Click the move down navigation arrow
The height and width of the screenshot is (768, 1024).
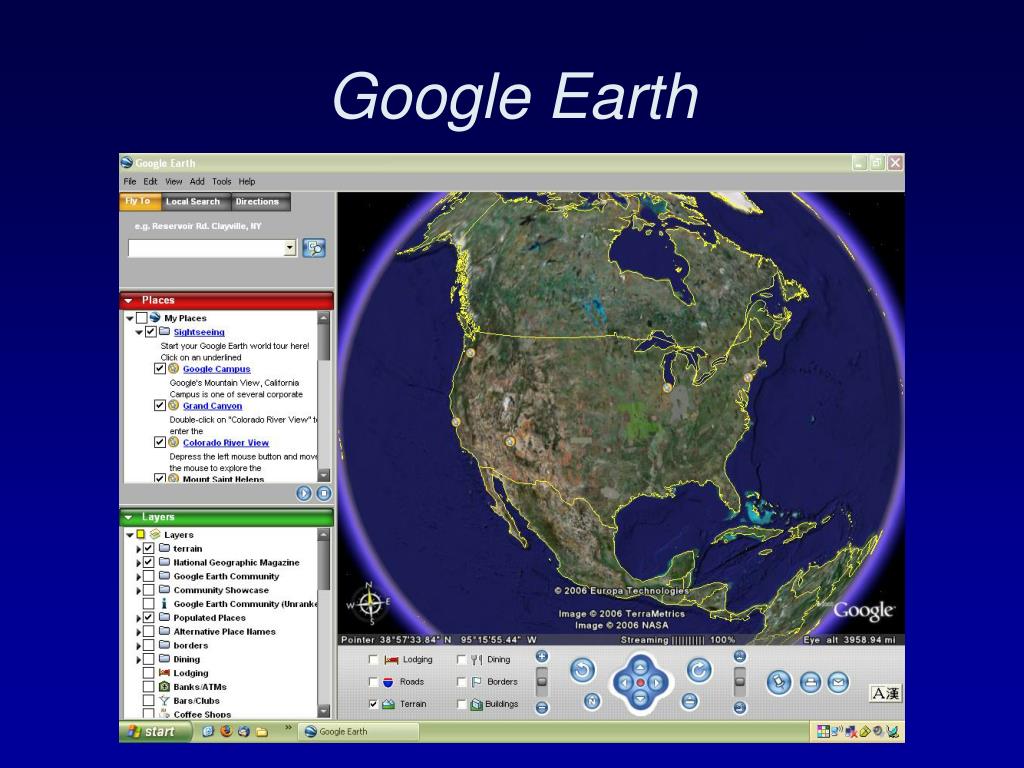[641, 699]
